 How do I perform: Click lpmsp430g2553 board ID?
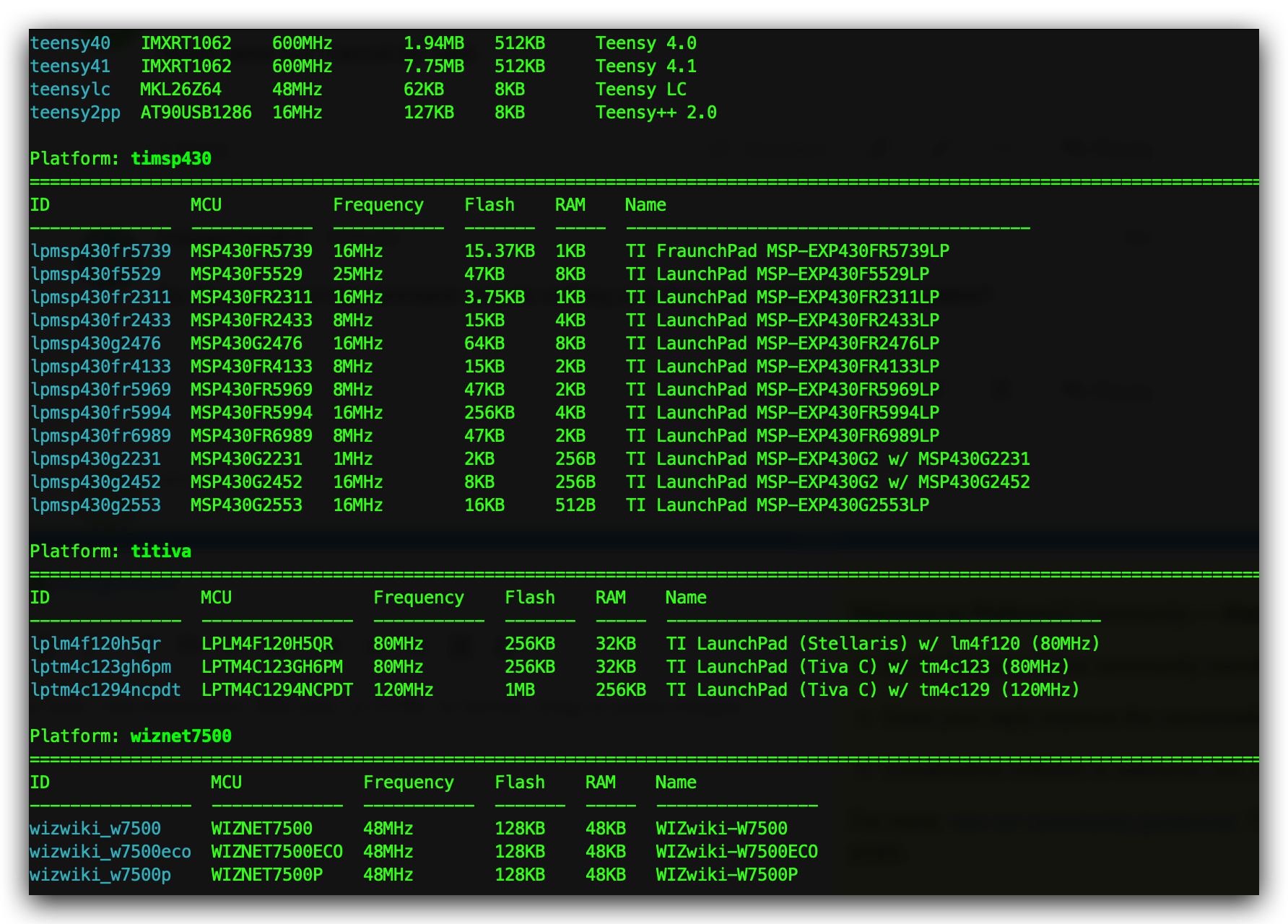[x=96, y=505]
